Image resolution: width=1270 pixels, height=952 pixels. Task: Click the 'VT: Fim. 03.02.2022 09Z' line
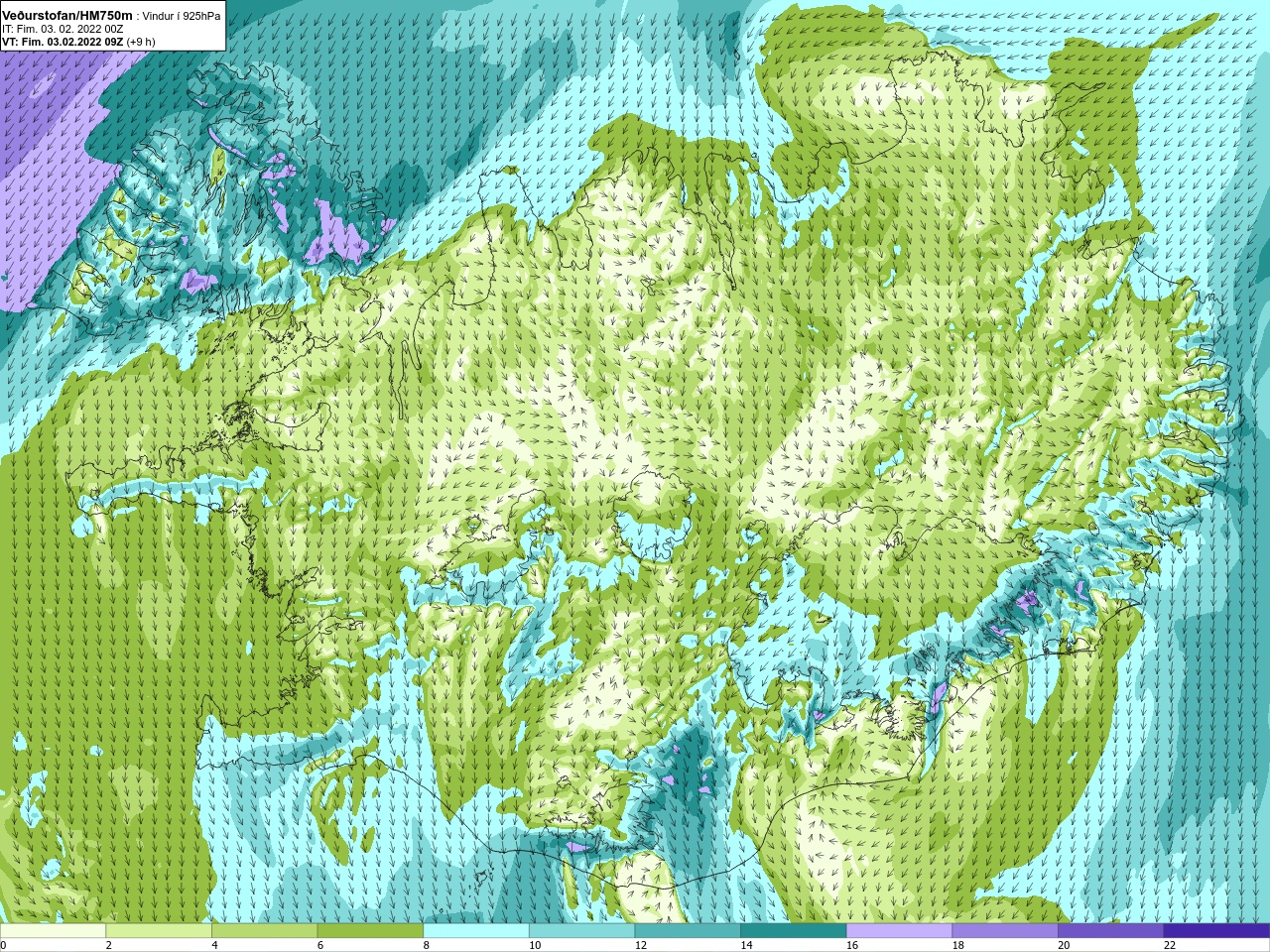click(63, 42)
